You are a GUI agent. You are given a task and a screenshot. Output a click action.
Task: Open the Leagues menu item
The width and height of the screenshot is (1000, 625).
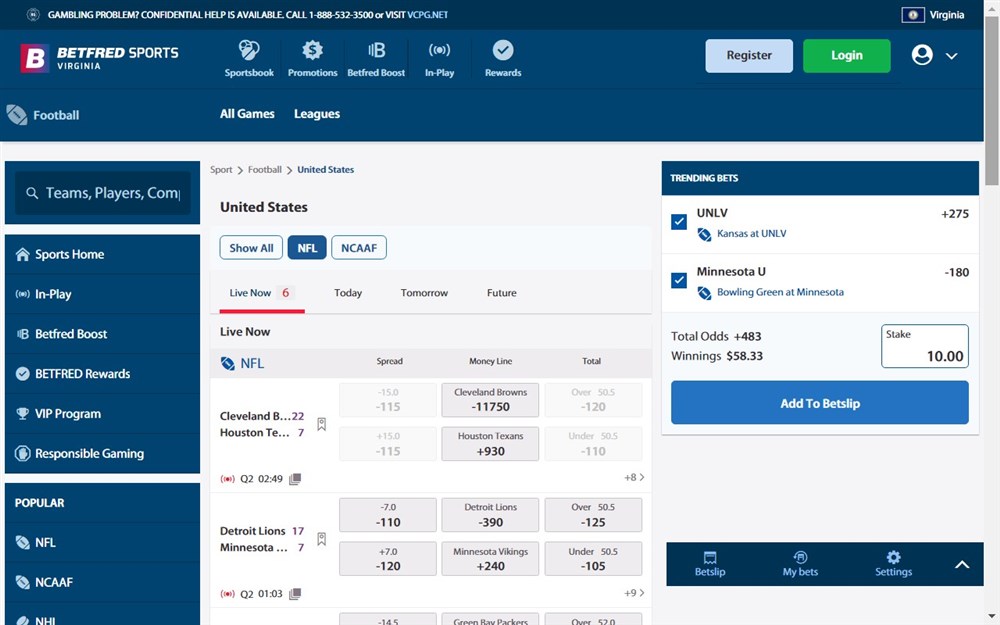tap(316, 114)
